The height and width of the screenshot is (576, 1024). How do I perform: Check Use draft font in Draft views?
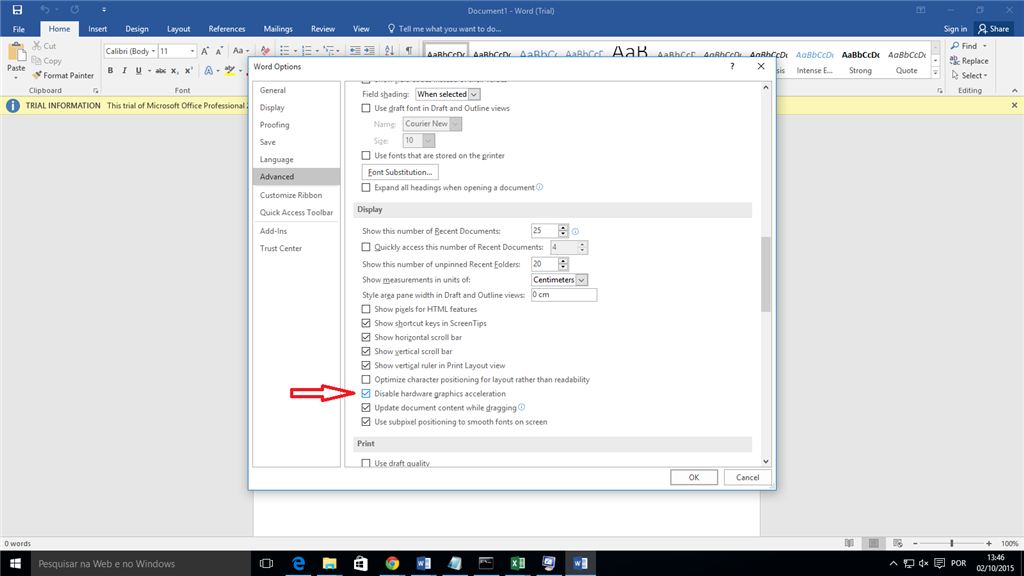(366, 108)
